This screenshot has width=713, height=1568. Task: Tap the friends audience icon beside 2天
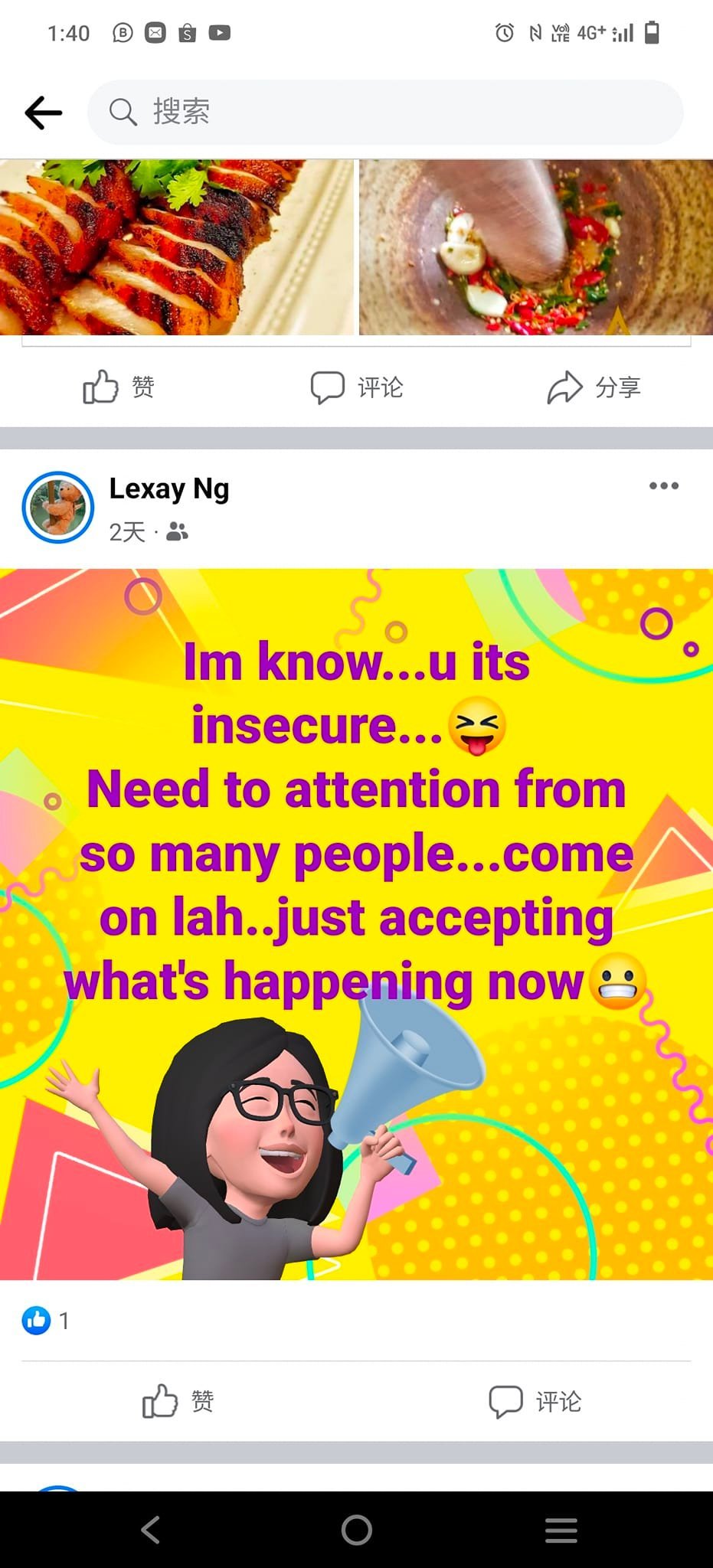click(177, 531)
